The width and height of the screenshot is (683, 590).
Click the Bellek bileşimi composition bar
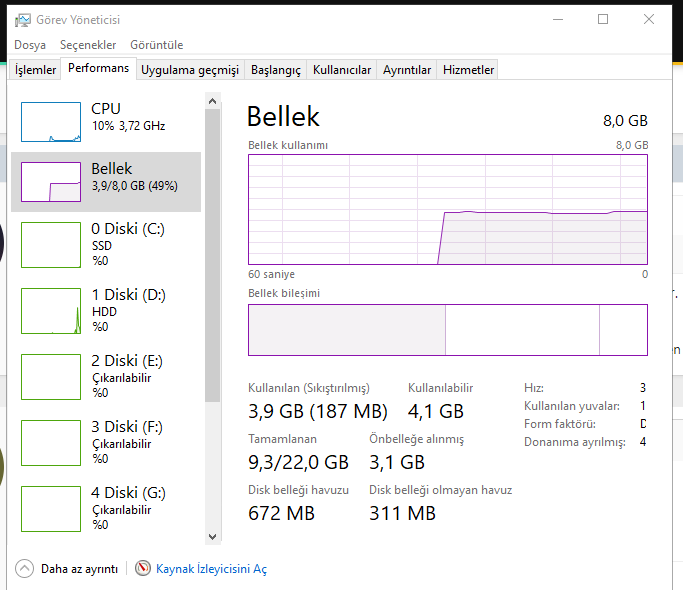(x=447, y=330)
